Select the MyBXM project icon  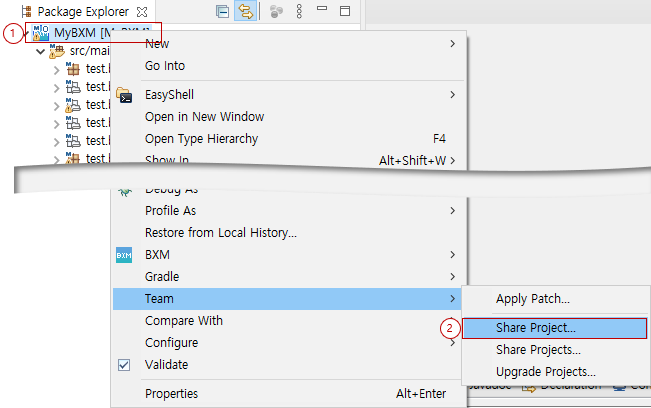pyautogui.click(x=41, y=33)
